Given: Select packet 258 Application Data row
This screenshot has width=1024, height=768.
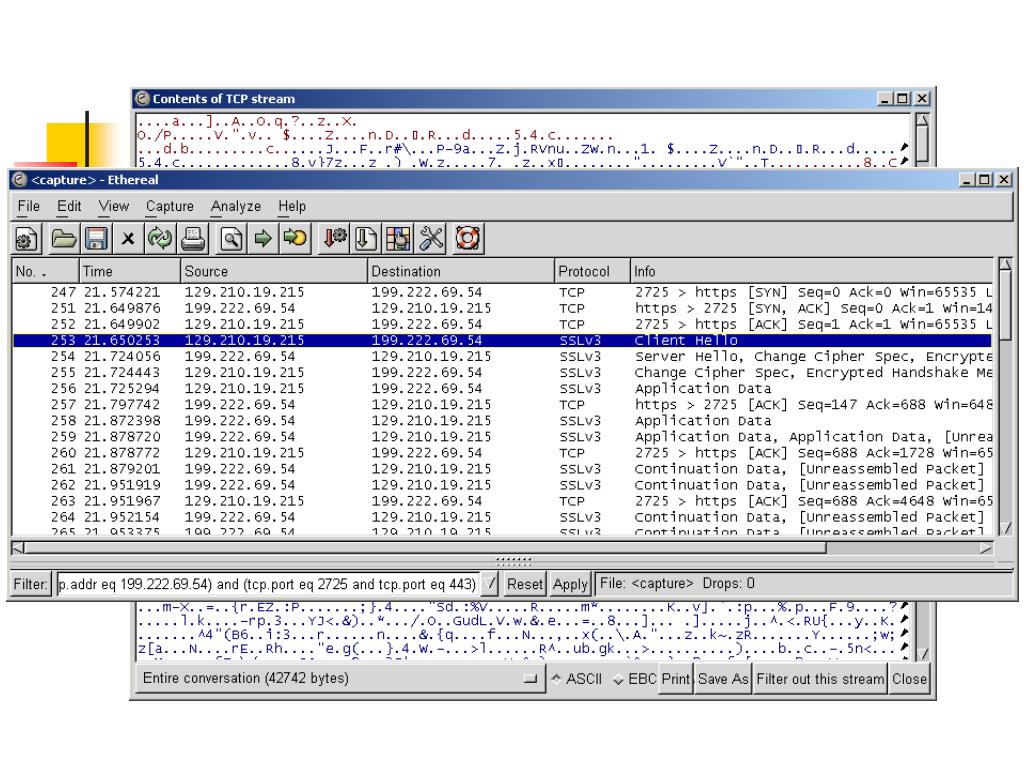Looking at the screenshot, I should tap(502, 421).
